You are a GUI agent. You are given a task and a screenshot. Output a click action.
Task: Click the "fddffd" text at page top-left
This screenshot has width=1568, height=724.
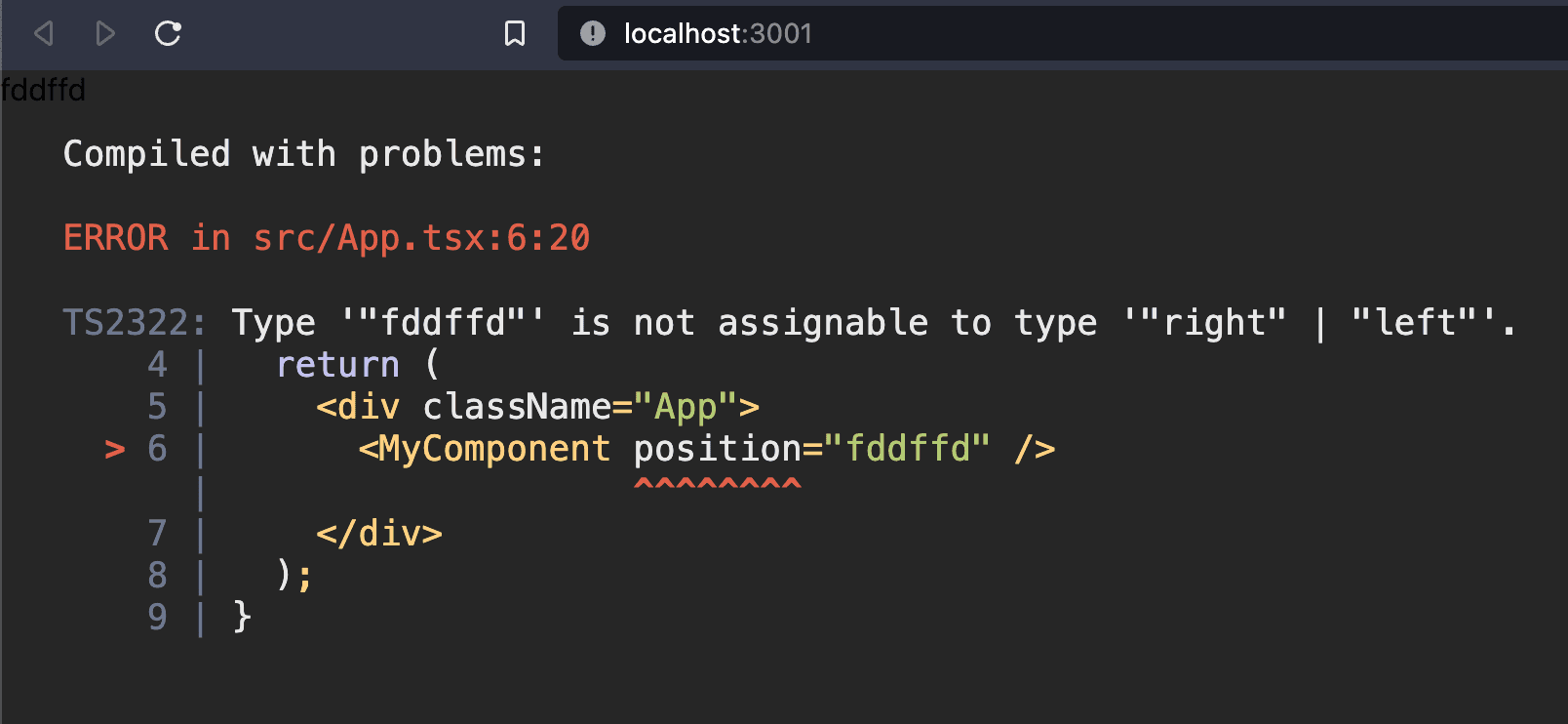(43, 90)
